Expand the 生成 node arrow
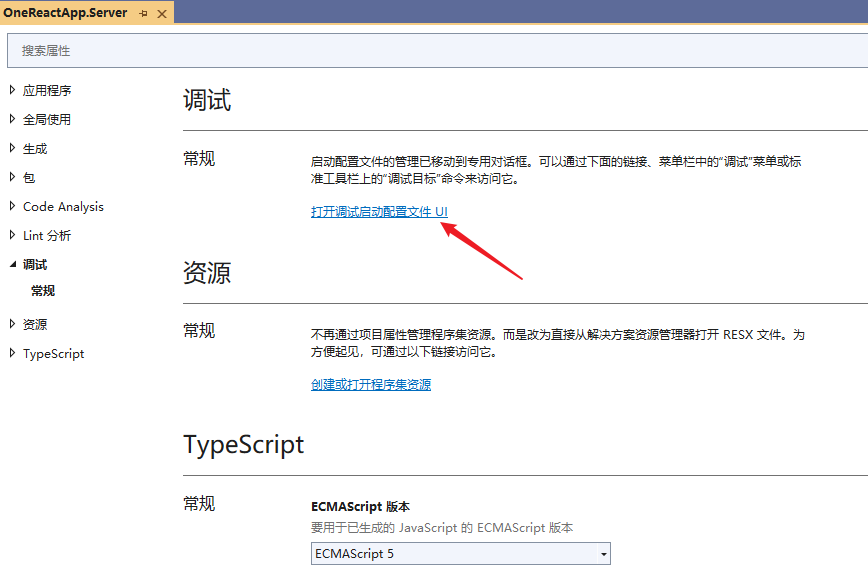Screen dimensions: 868x585 pyautogui.click(x=12, y=148)
